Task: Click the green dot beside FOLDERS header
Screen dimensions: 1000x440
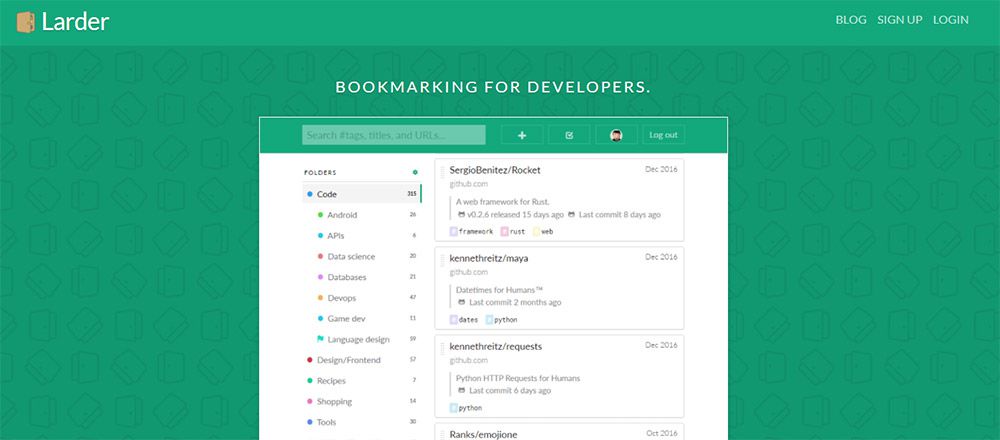Action: pyautogui.click(x=415, y=172)
